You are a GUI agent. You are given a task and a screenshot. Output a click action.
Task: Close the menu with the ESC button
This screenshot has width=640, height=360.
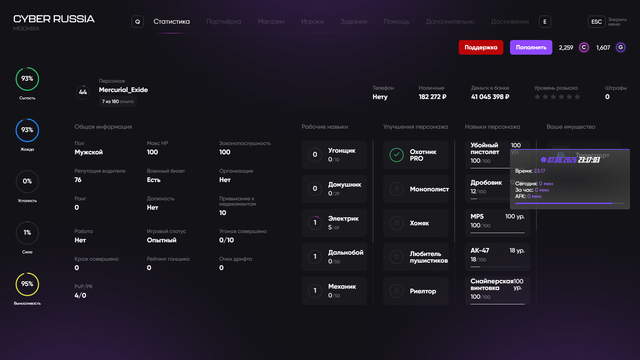tap(596, 22)
